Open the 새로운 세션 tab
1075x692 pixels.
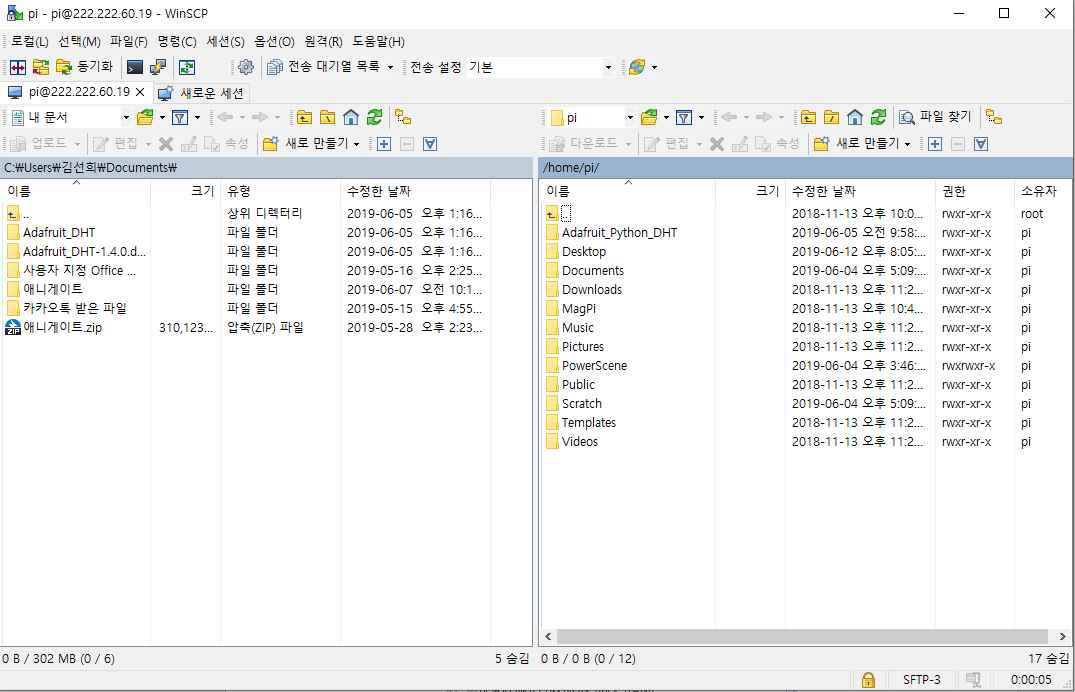(x=201, y=93)
